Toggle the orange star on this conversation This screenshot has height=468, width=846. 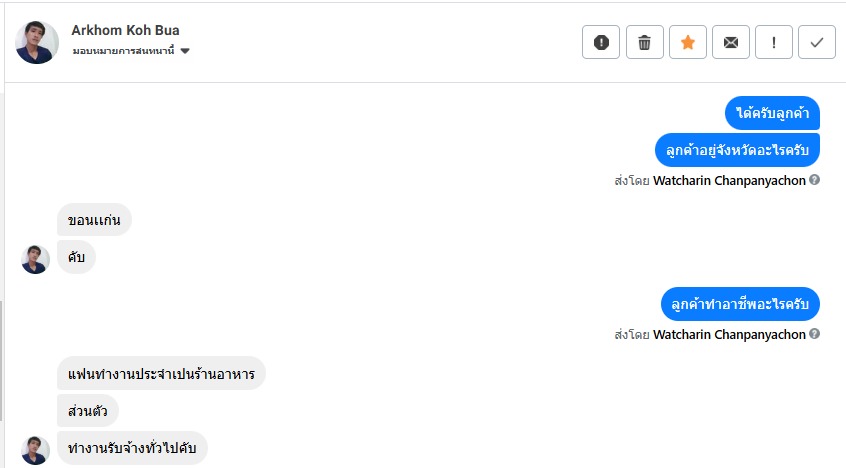tap(688, 42)
